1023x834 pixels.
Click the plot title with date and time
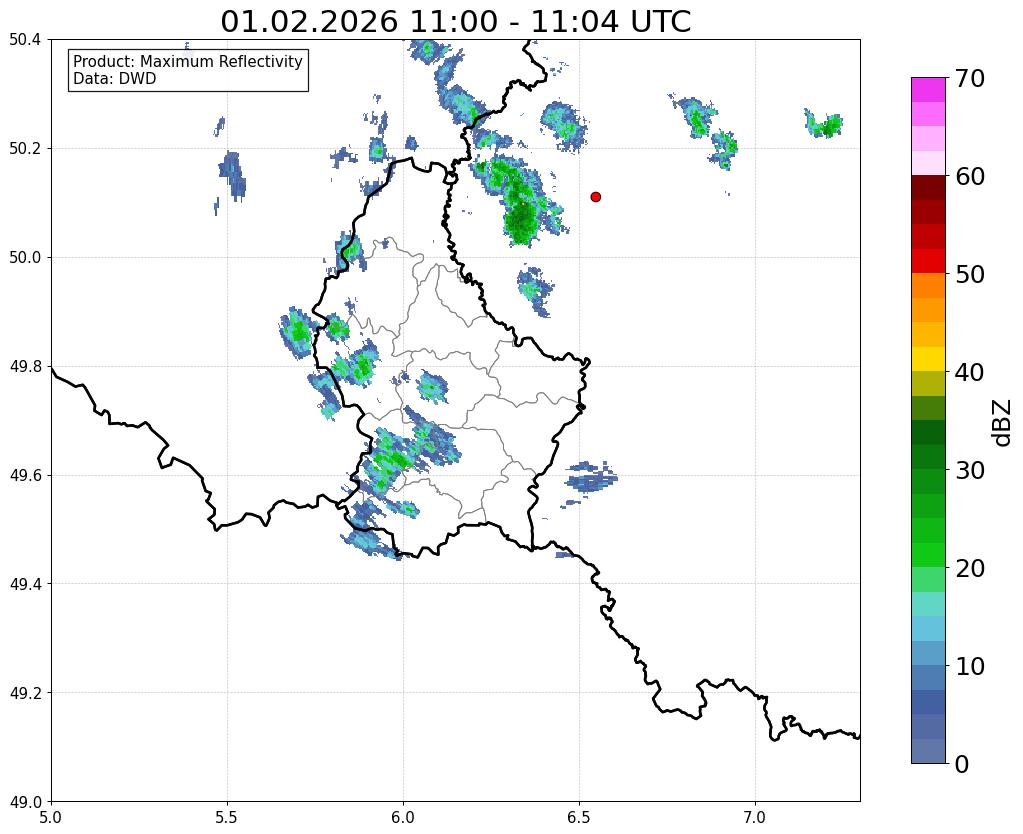tap(455, 22)
